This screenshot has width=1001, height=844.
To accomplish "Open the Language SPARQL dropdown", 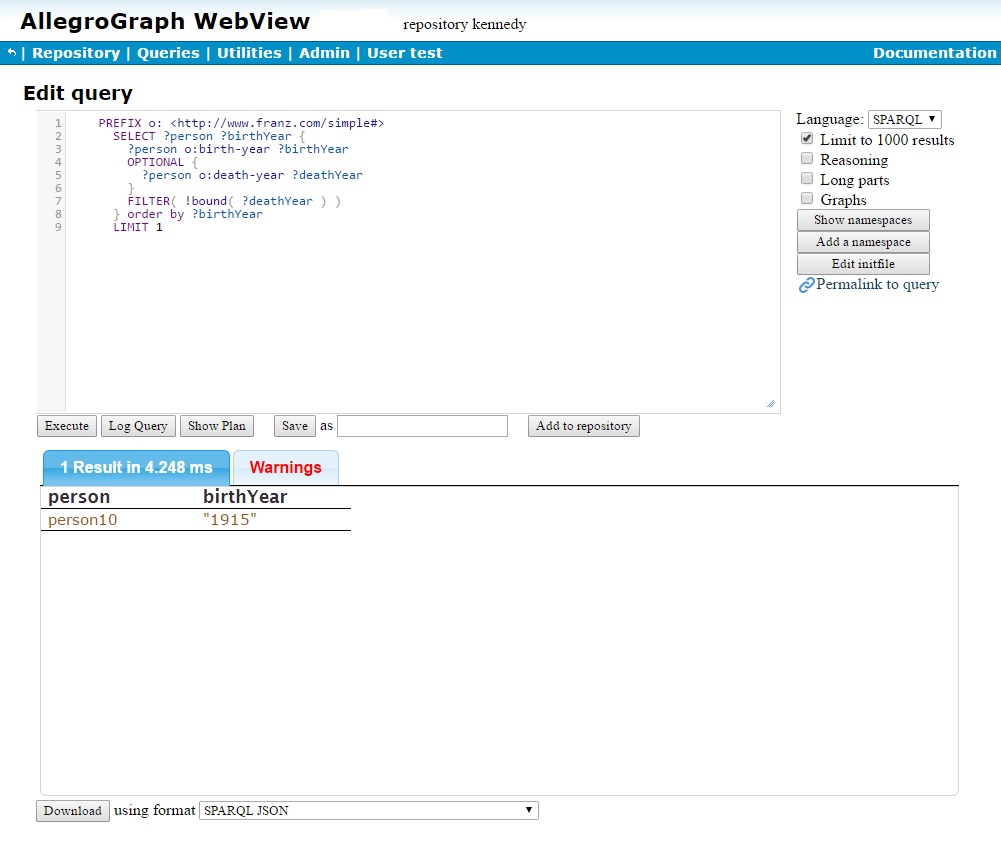I will coord(904,119).
